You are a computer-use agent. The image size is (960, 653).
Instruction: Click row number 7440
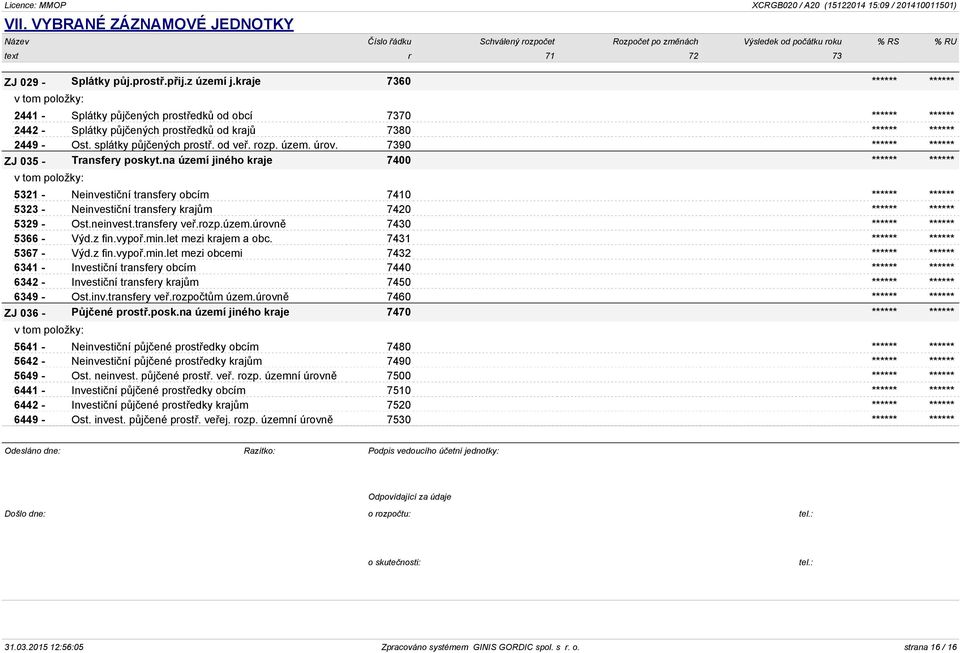tap(399, 267)
